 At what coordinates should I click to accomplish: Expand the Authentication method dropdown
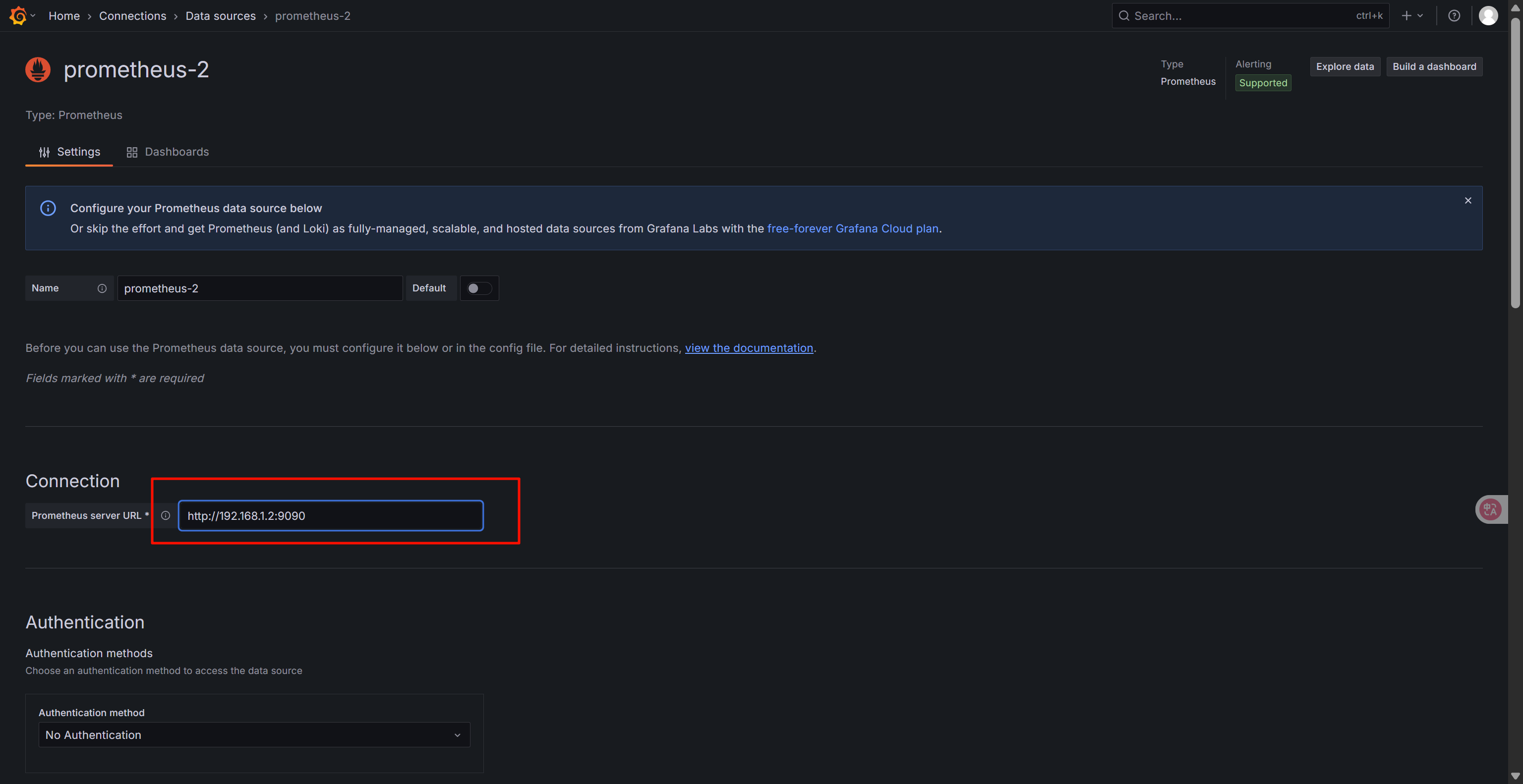pyautogui.click(x=254, y=734)
